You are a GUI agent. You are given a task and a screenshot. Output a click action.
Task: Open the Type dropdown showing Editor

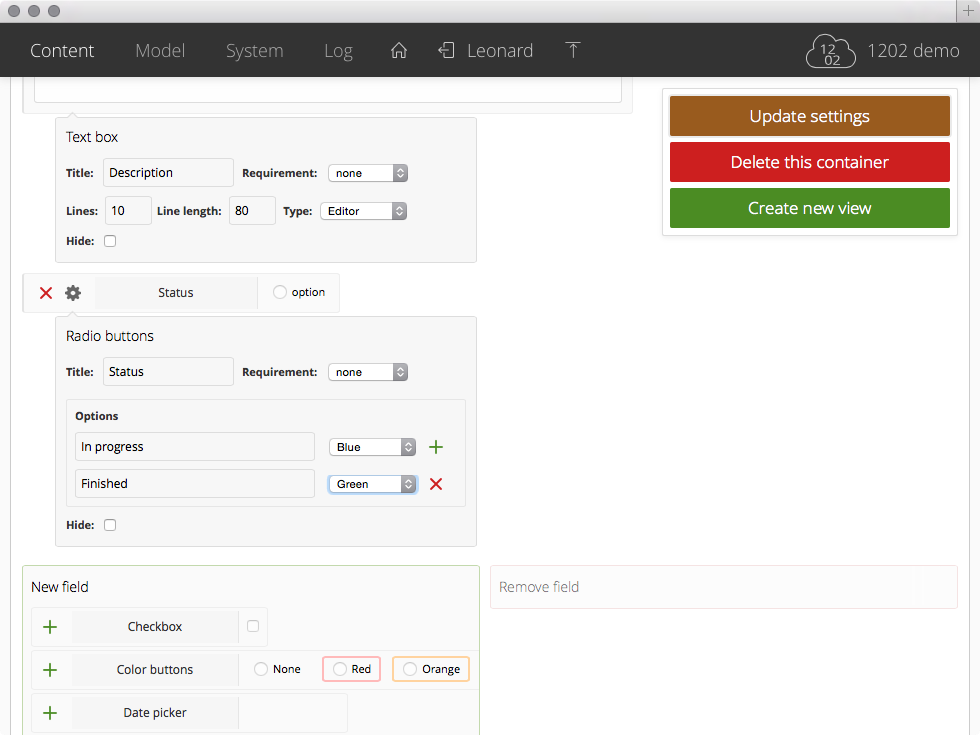coord(363,211)
